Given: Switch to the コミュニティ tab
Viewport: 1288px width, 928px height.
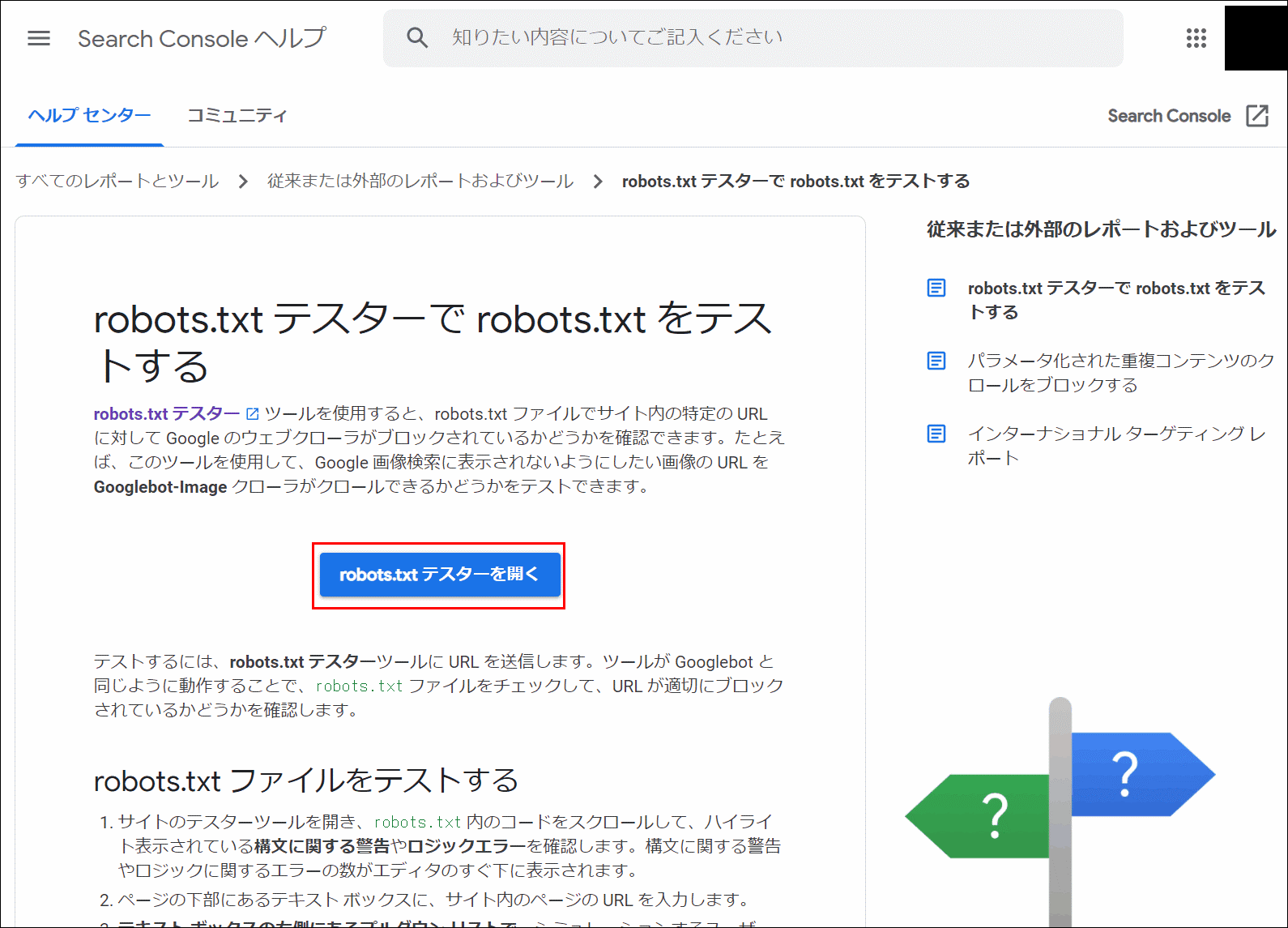Looking at the screenshot, I should (x=237, y=116).
